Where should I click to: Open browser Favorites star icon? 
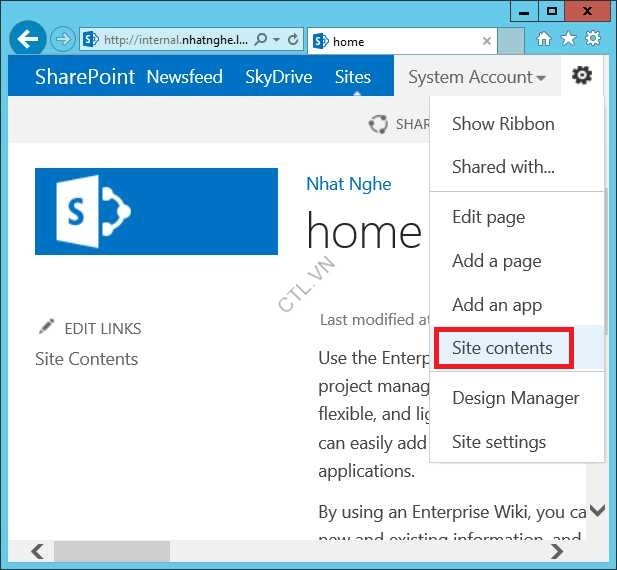coord(568,39)
